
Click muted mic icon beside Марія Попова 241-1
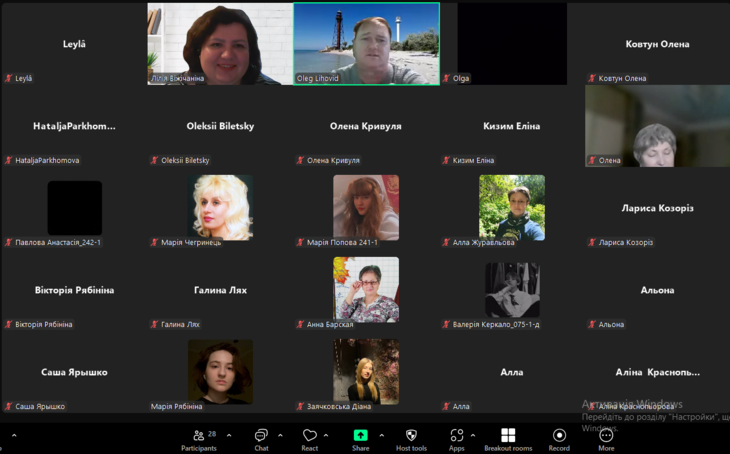(x=300, y=242)
